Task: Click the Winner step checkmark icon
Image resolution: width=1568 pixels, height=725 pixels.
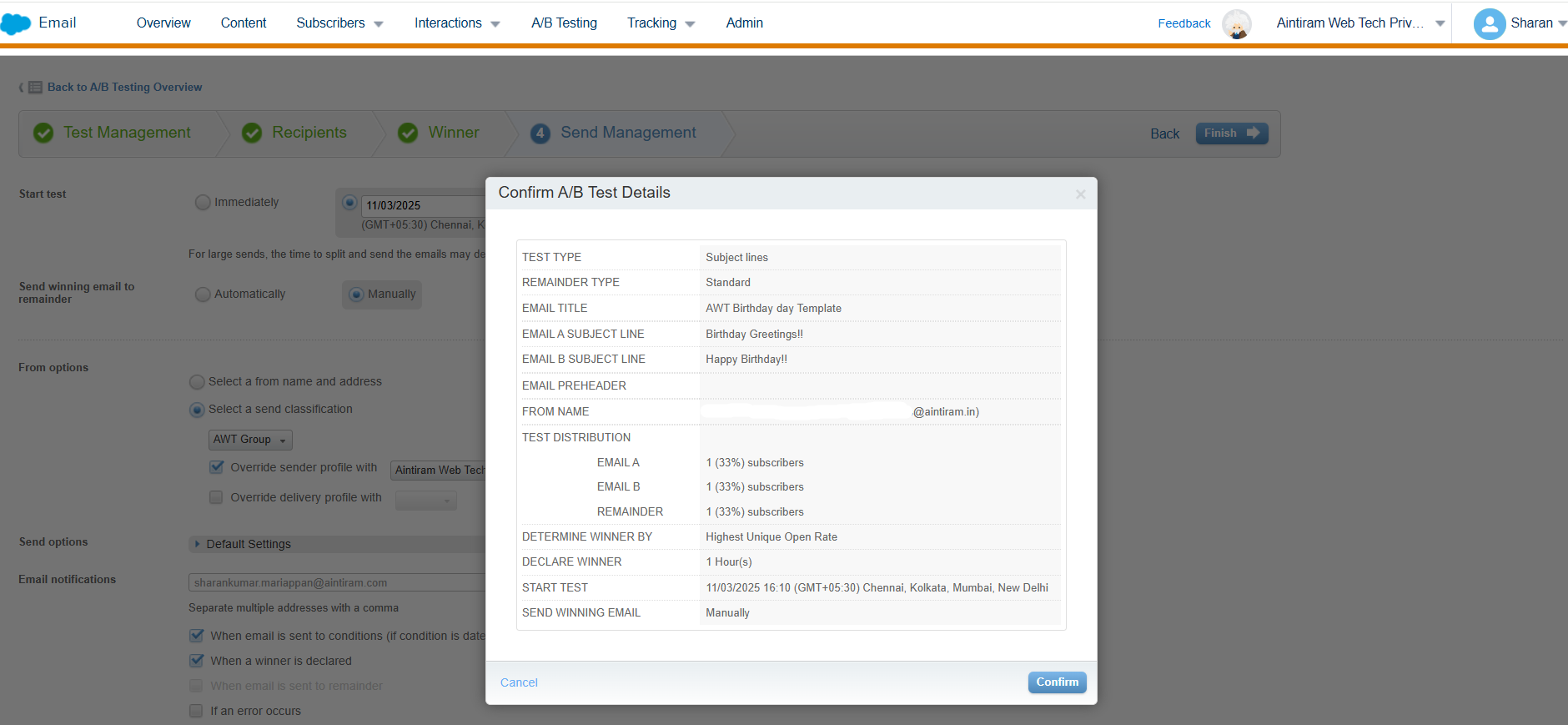Action: [x=408, y=133]
